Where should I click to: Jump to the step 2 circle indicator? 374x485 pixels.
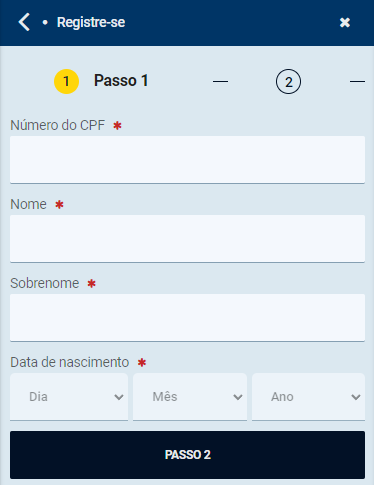coord(288,81)
